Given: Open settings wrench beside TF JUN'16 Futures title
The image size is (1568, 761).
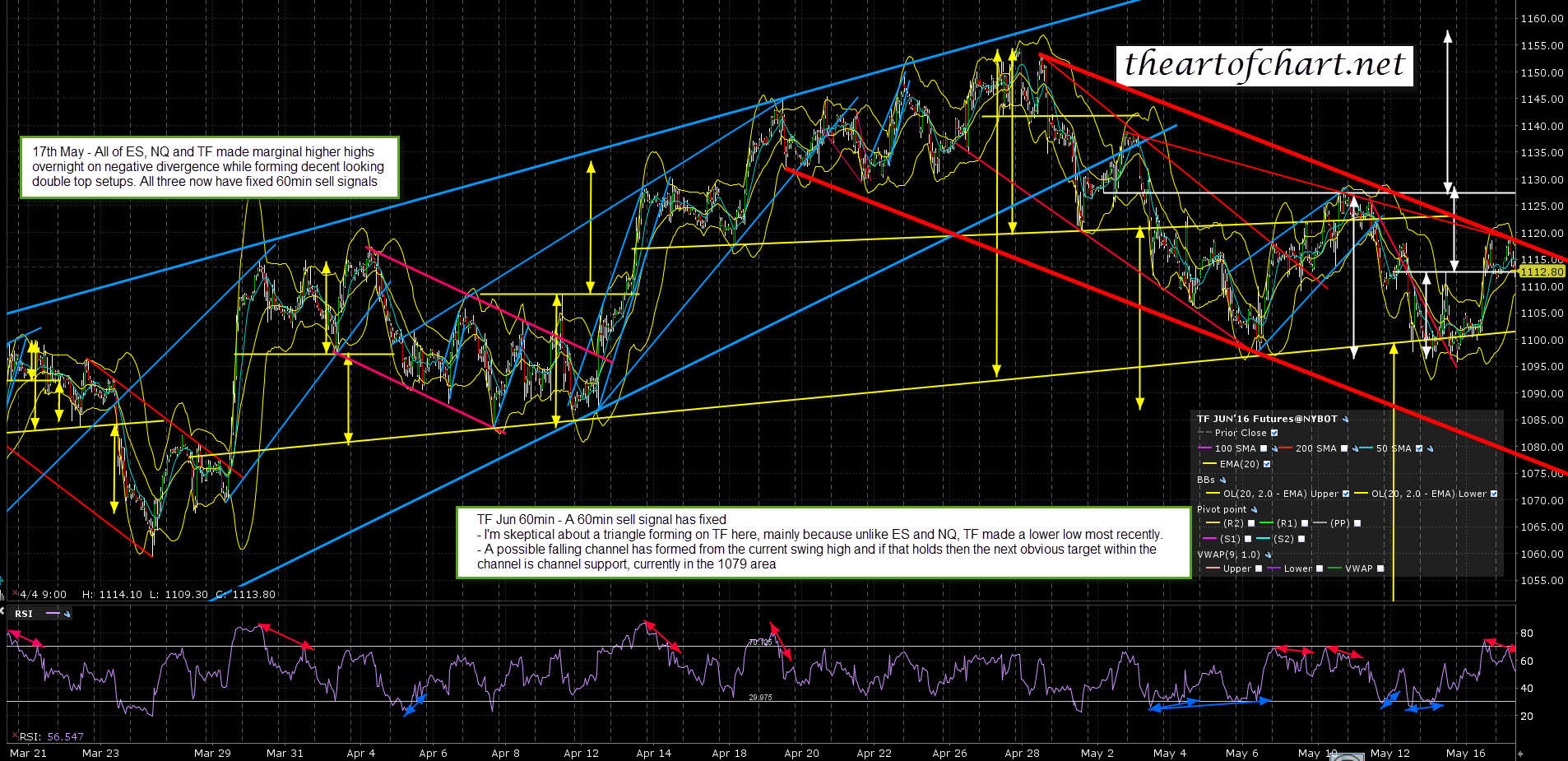Looking at the screenshot, I should tap(1346, 419).
